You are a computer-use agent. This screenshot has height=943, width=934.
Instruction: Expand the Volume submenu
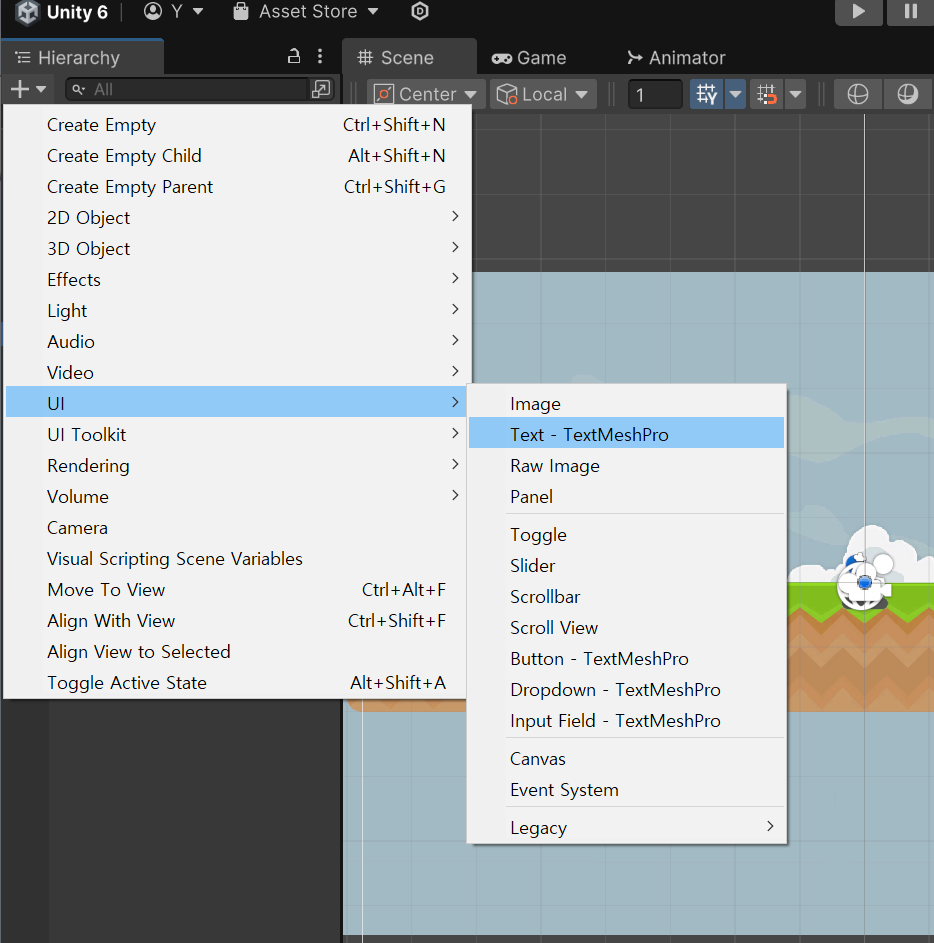pos(236,497)
